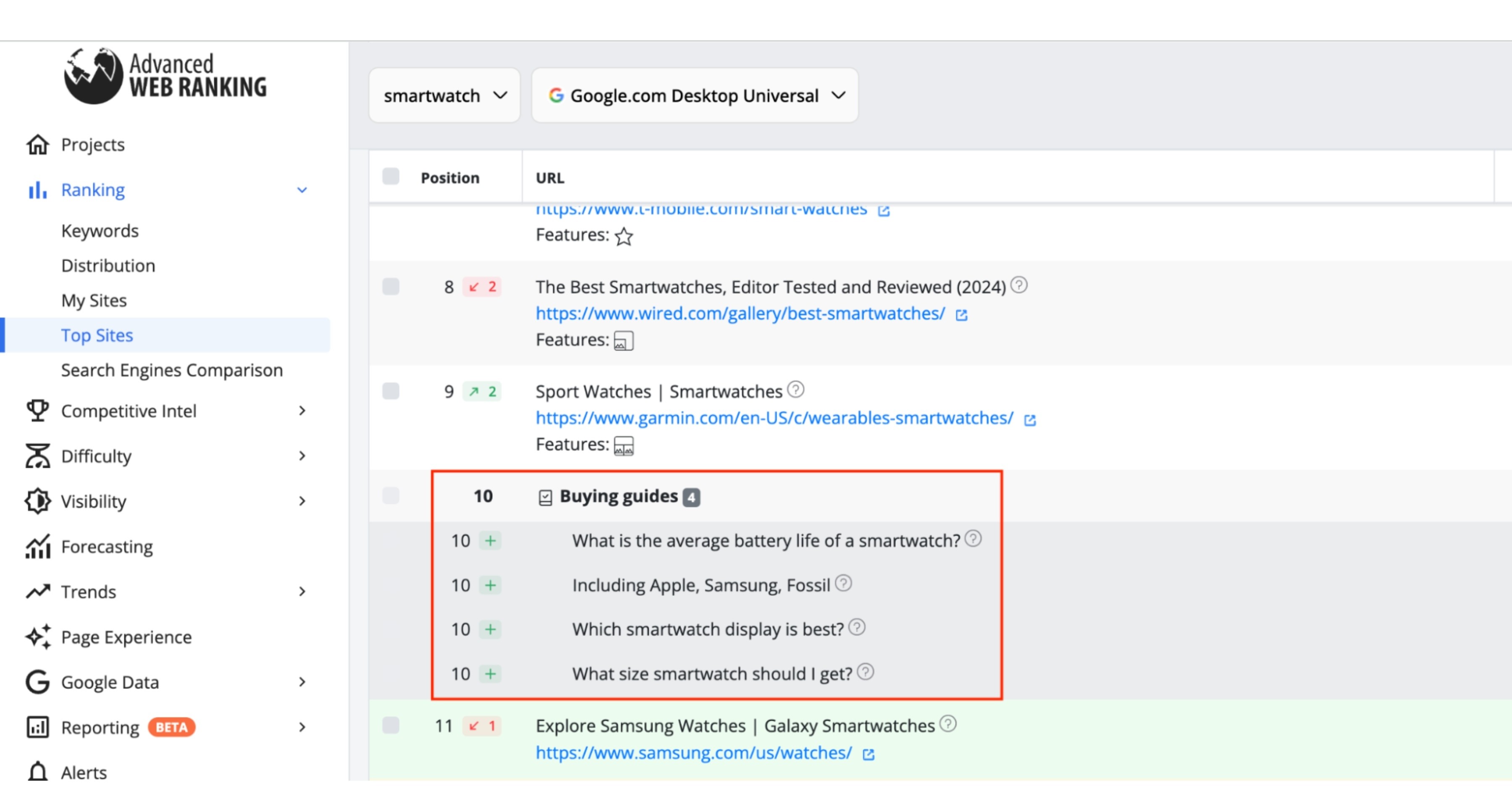
Task: Collapse the Ranking section in sidebar
Action: tap(302, 189)
